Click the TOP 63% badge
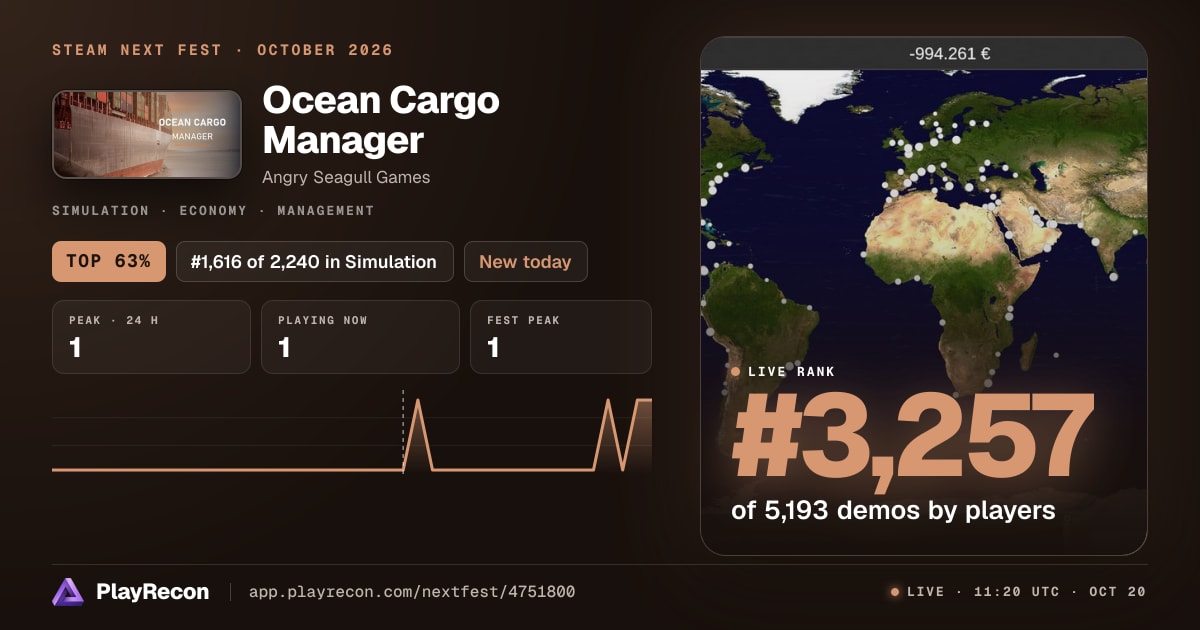The width and height of the screenshot is (1200, 630). coord(108,262)
